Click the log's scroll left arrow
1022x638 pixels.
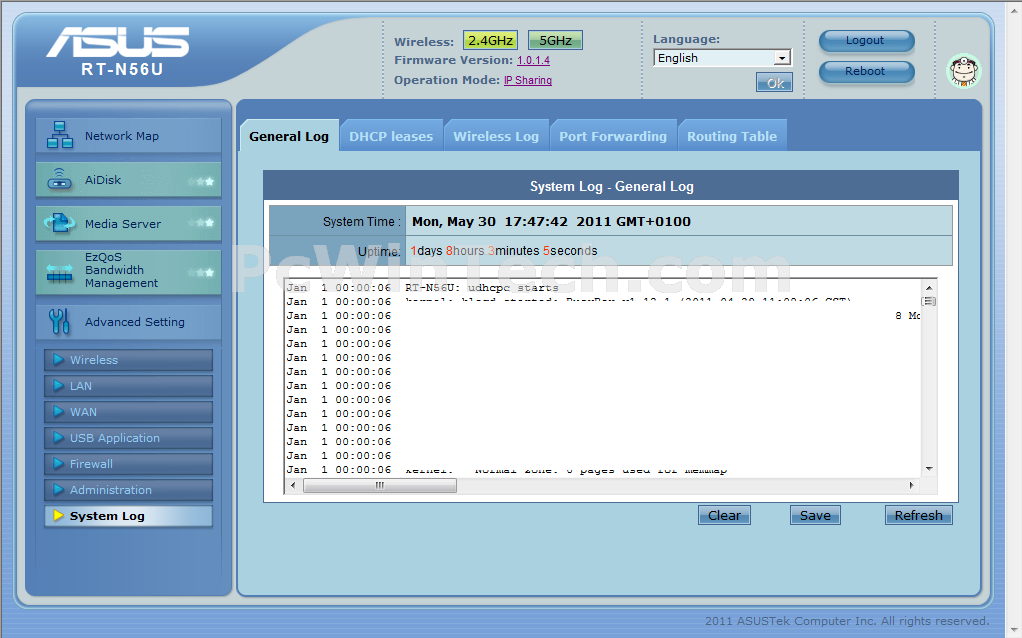(x=293, y=486)
